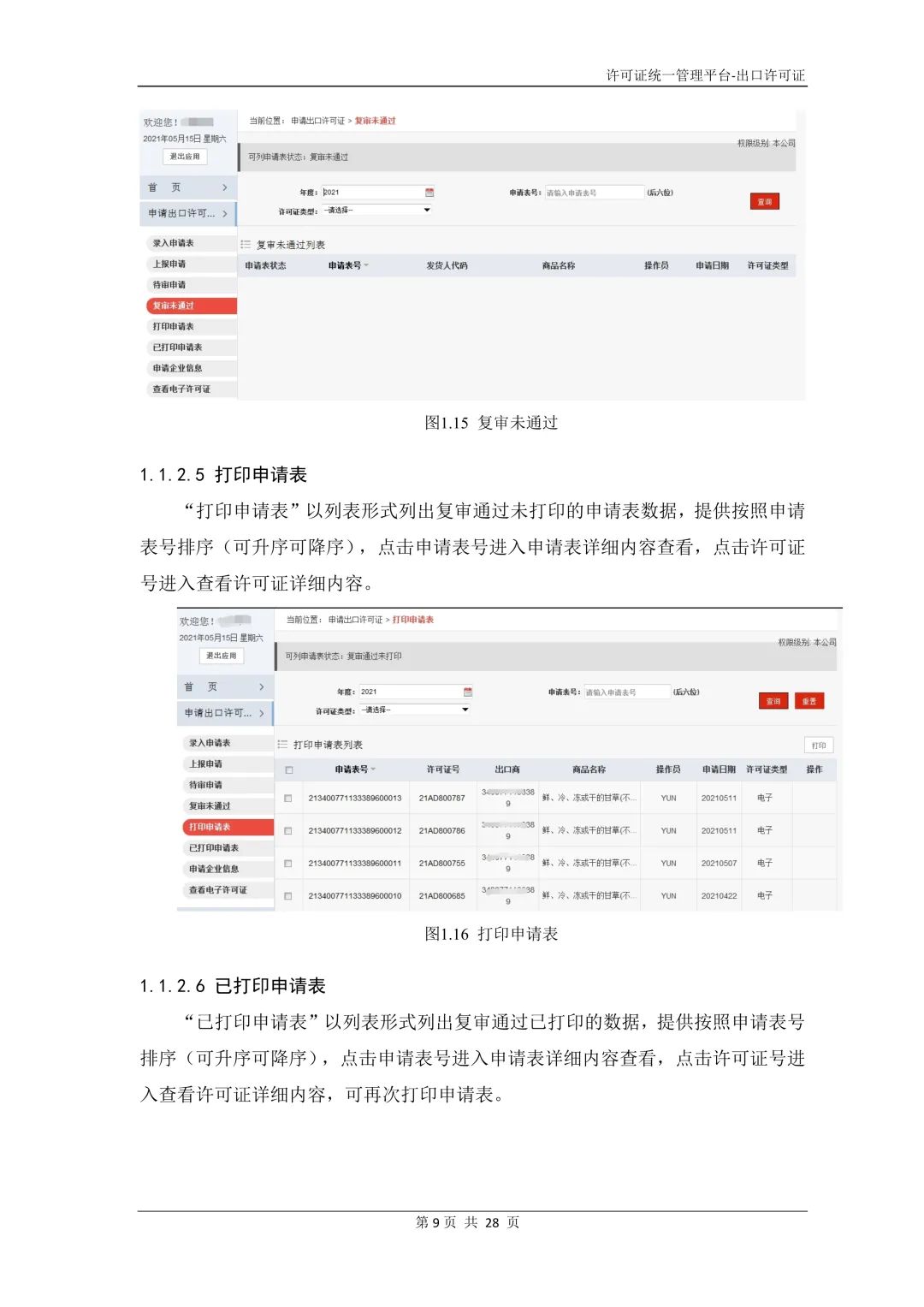Screen dimensions: 924x1307
Task: Click the list icon before 复审未通过列表 title
Action: tap(246, 245)
